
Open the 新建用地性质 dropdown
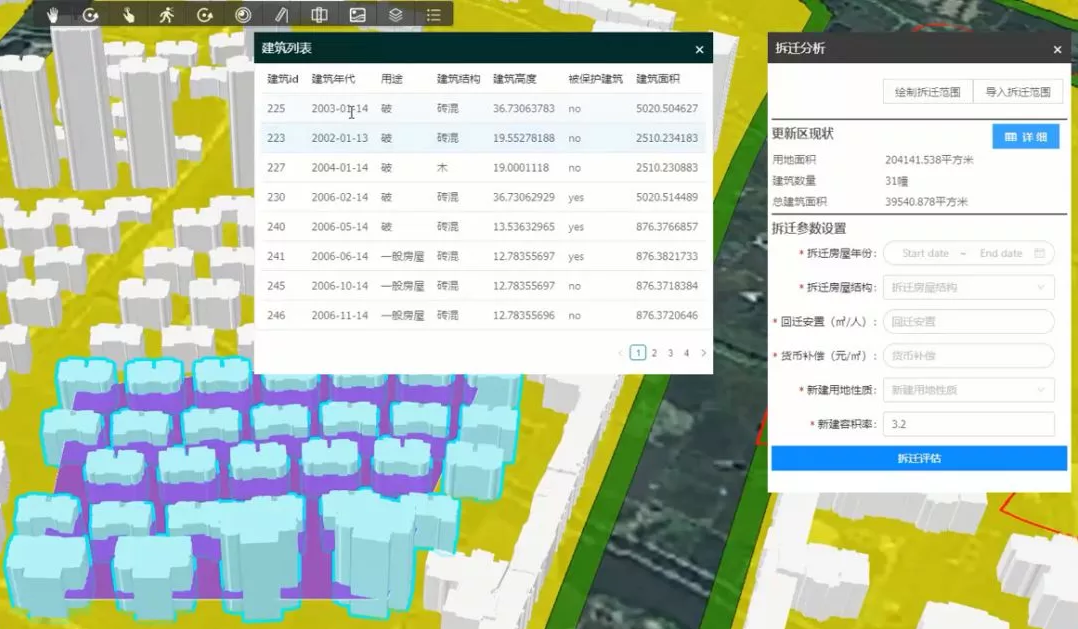pyautogui.click(x=968, y=390)
